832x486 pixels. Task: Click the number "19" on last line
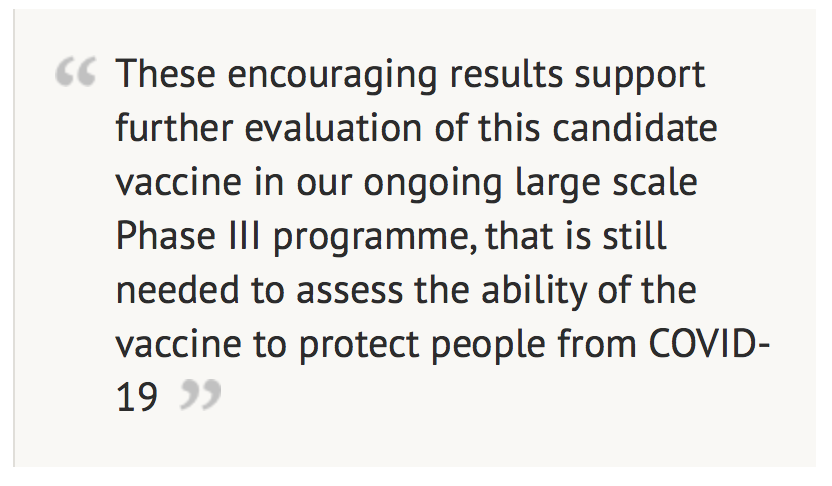point(137,400)
